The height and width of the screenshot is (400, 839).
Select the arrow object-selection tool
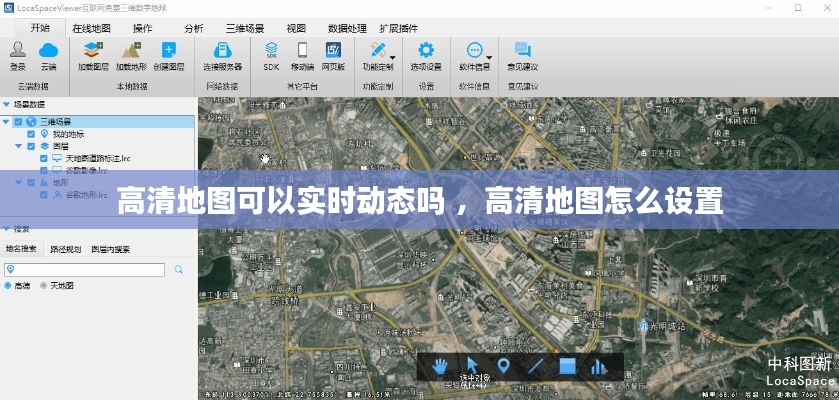click(x=472, y=365)
